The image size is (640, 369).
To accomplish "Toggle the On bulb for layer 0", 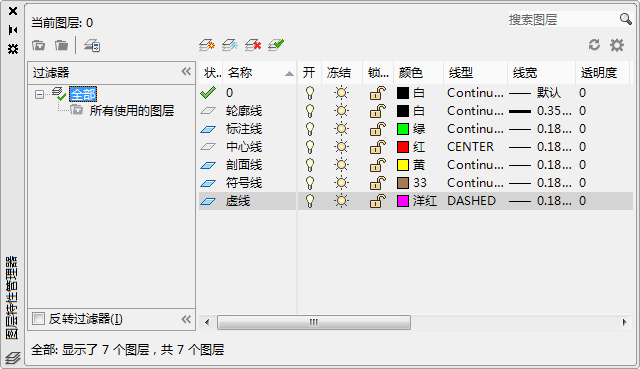I will tap(310, 93).
